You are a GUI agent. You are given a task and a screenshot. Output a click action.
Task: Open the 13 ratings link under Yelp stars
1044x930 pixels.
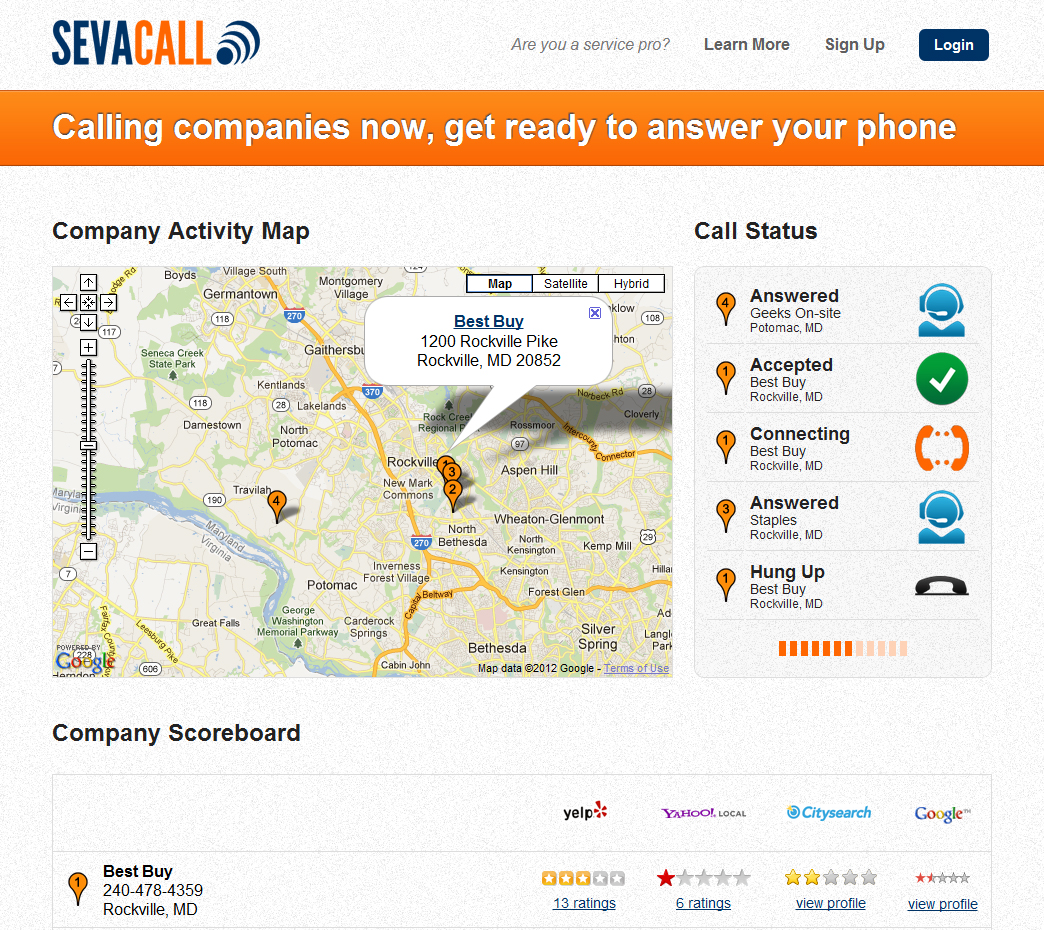tap(584, 902)
